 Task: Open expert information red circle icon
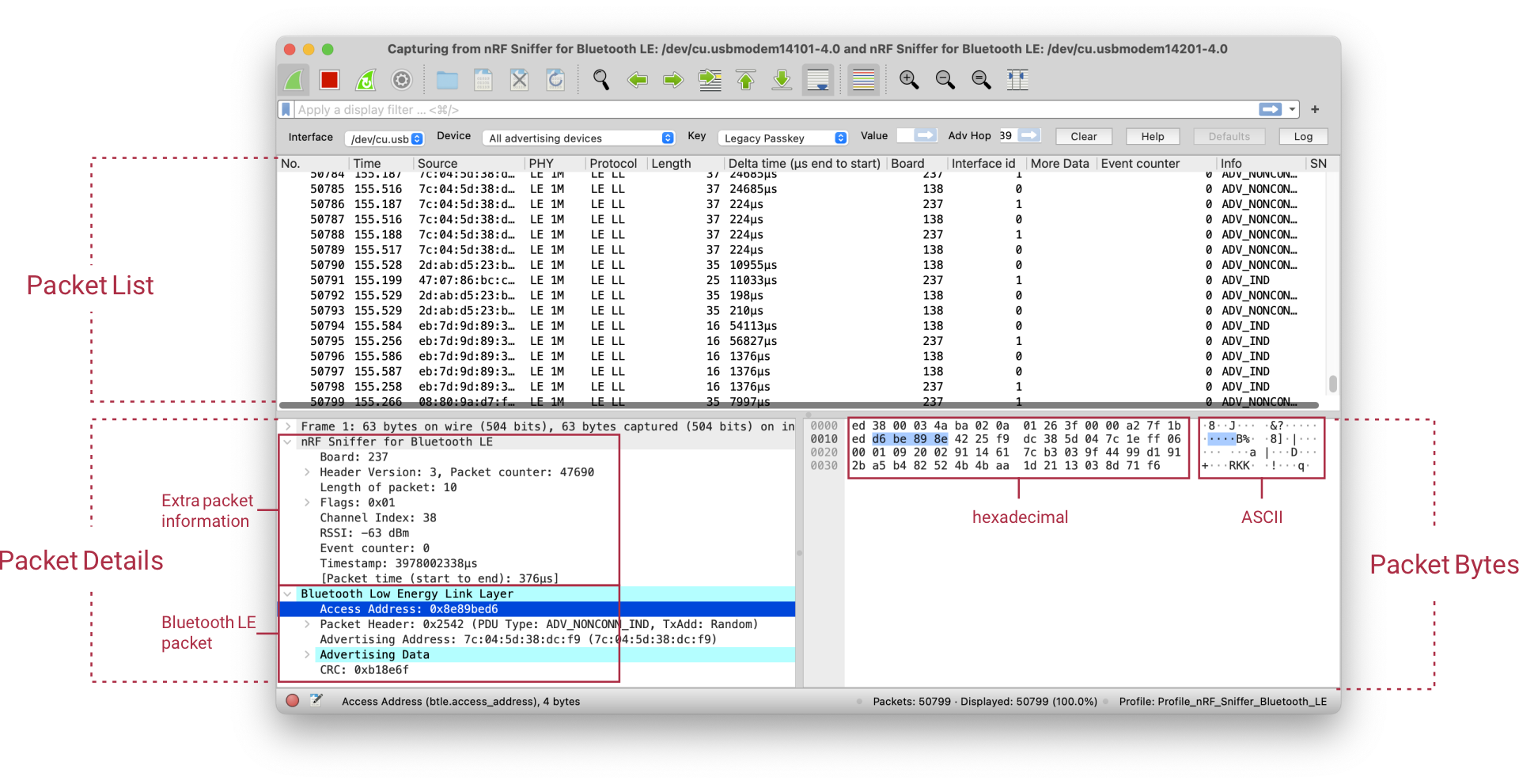click(292, 700)
